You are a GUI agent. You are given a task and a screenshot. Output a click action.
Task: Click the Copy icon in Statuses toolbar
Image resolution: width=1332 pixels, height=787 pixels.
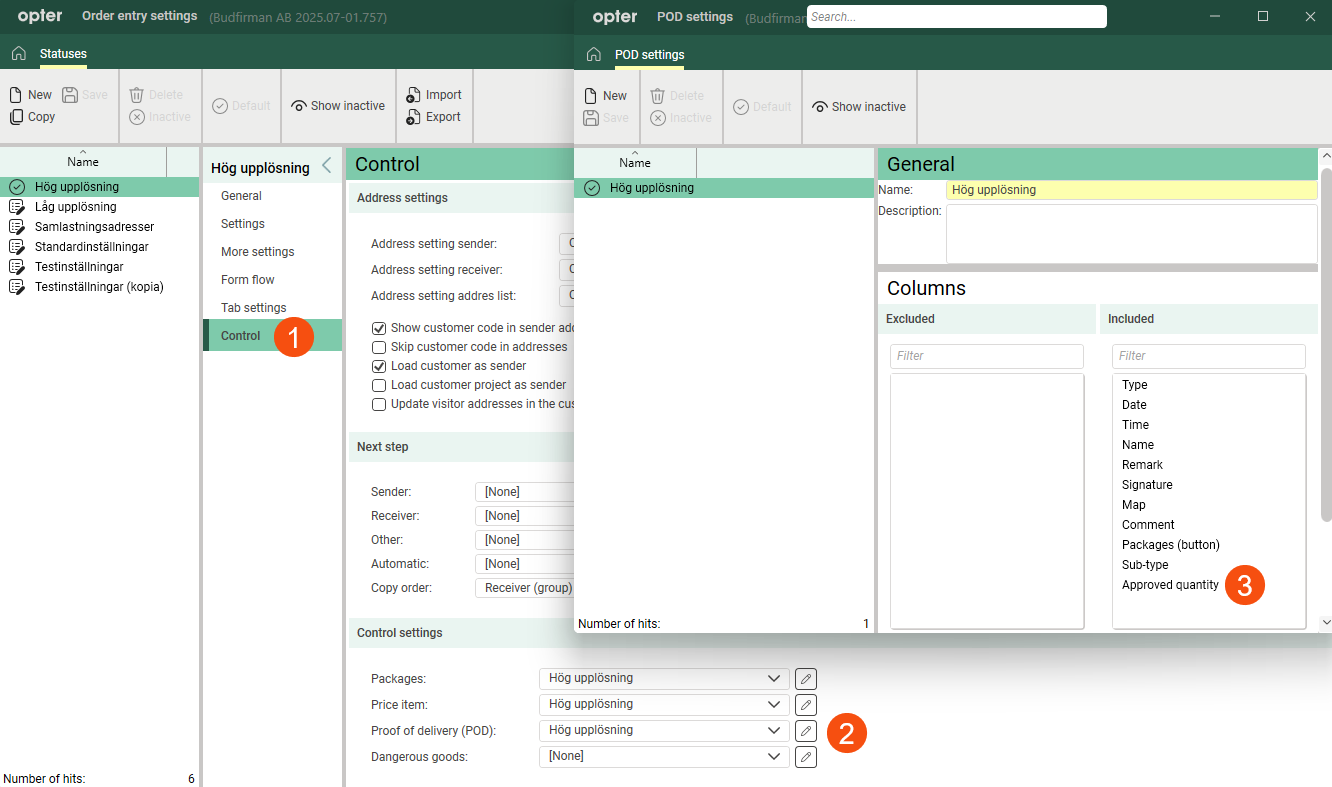(16, 117)
